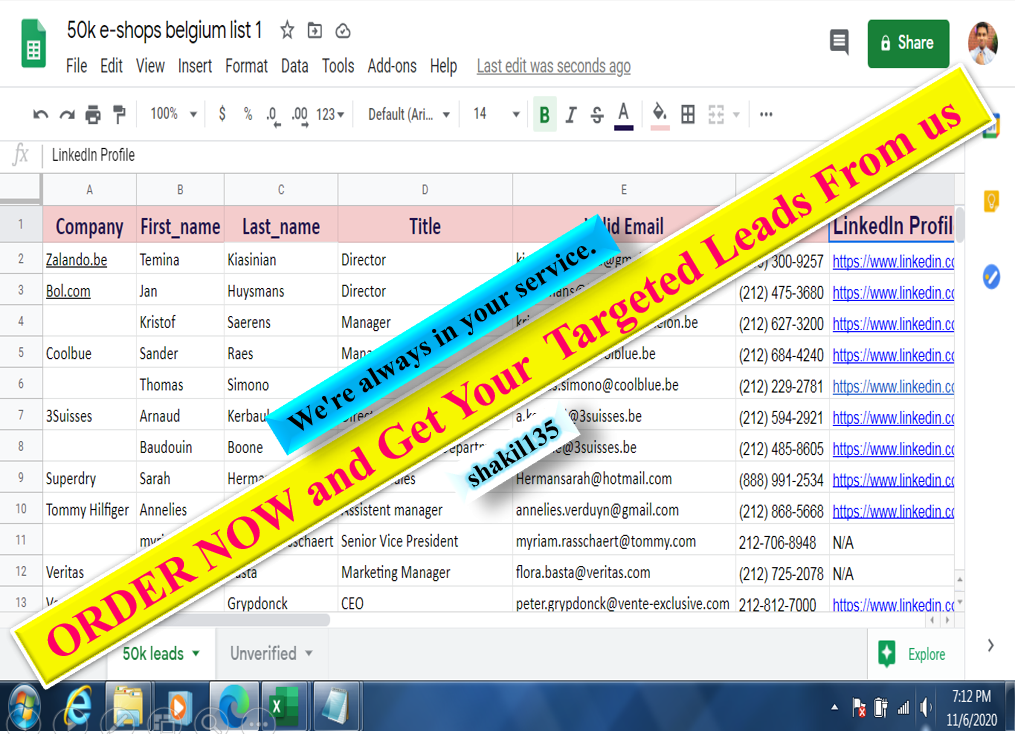This screenshot has height=734, width=1023.
Task: Open the borders tool
Action: click(688, 115)
